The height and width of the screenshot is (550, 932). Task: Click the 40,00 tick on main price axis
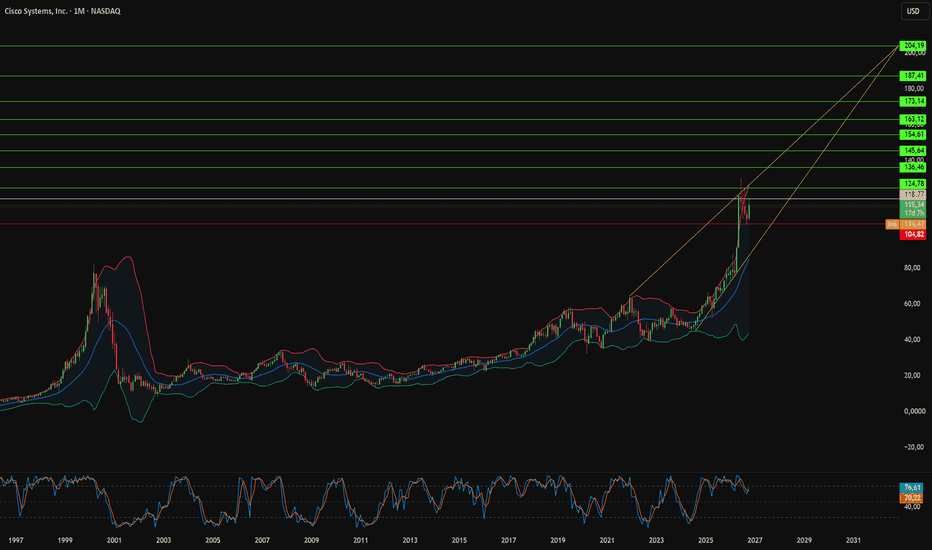tap(912, 340)
